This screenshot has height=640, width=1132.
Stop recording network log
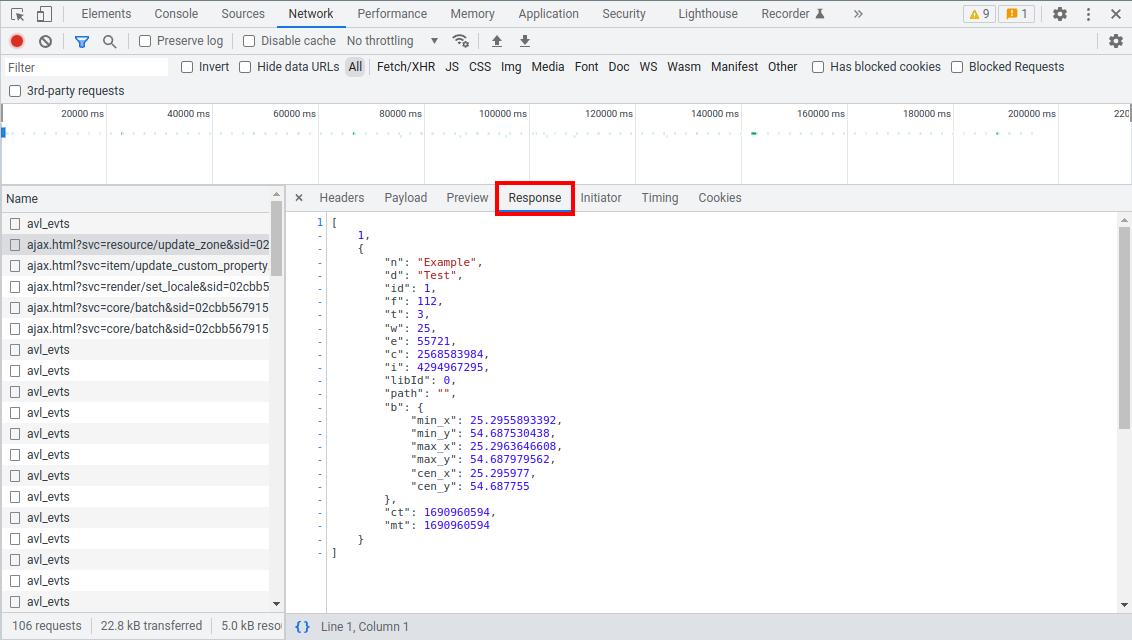click(x=17, y=41)
